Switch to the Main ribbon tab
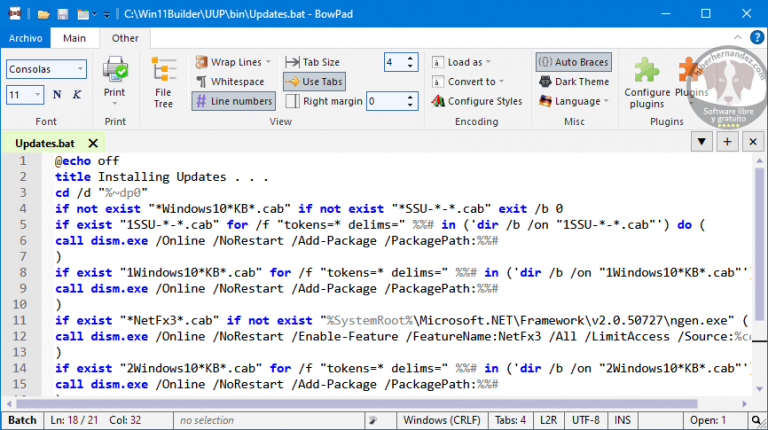The width and height of the screenshot is (768, 430). [74, 38]
